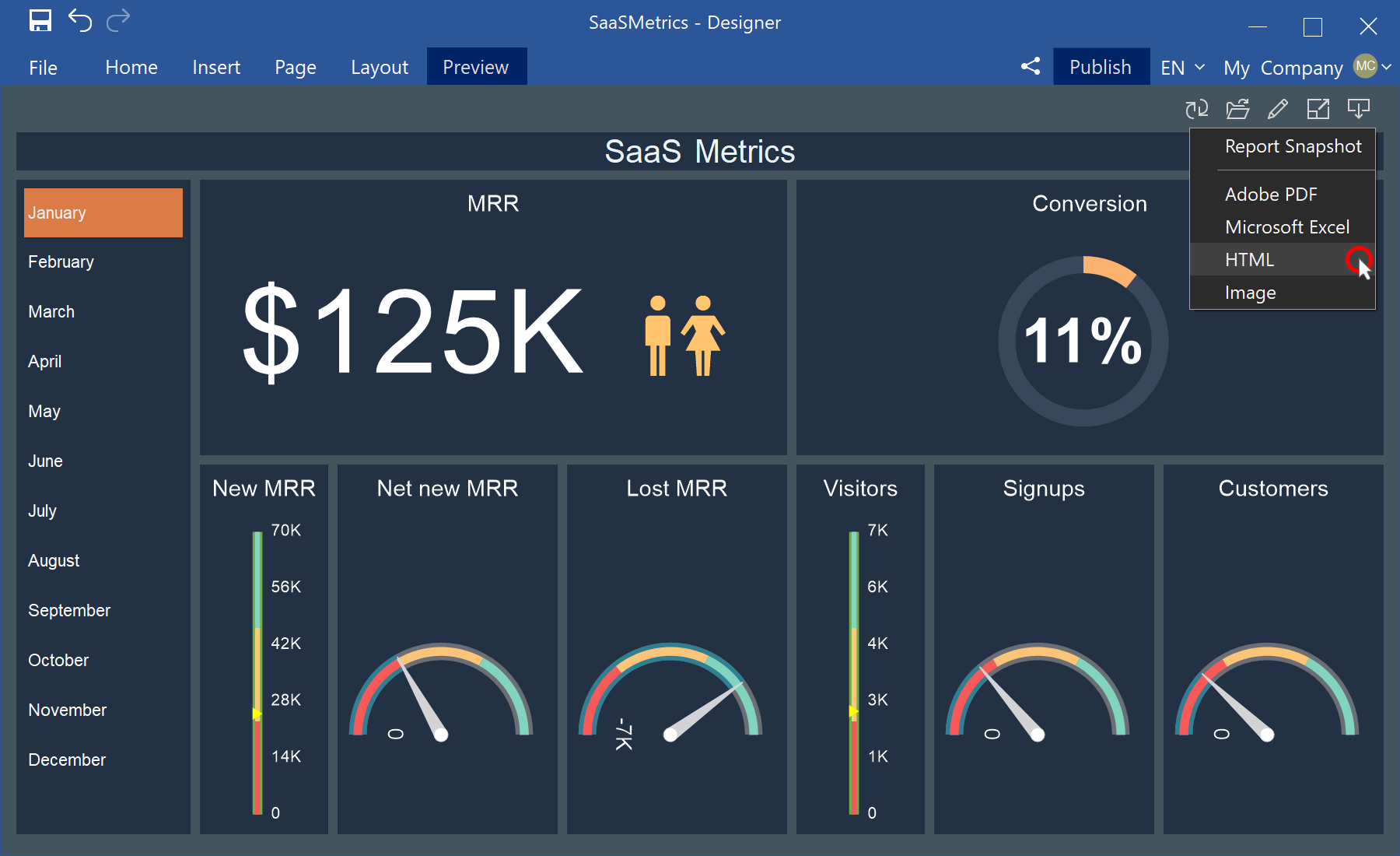Click the male and female figures icon
The width and height of the screenshot is (1400, 856).
pyautogui.click(x=684, y=335)
